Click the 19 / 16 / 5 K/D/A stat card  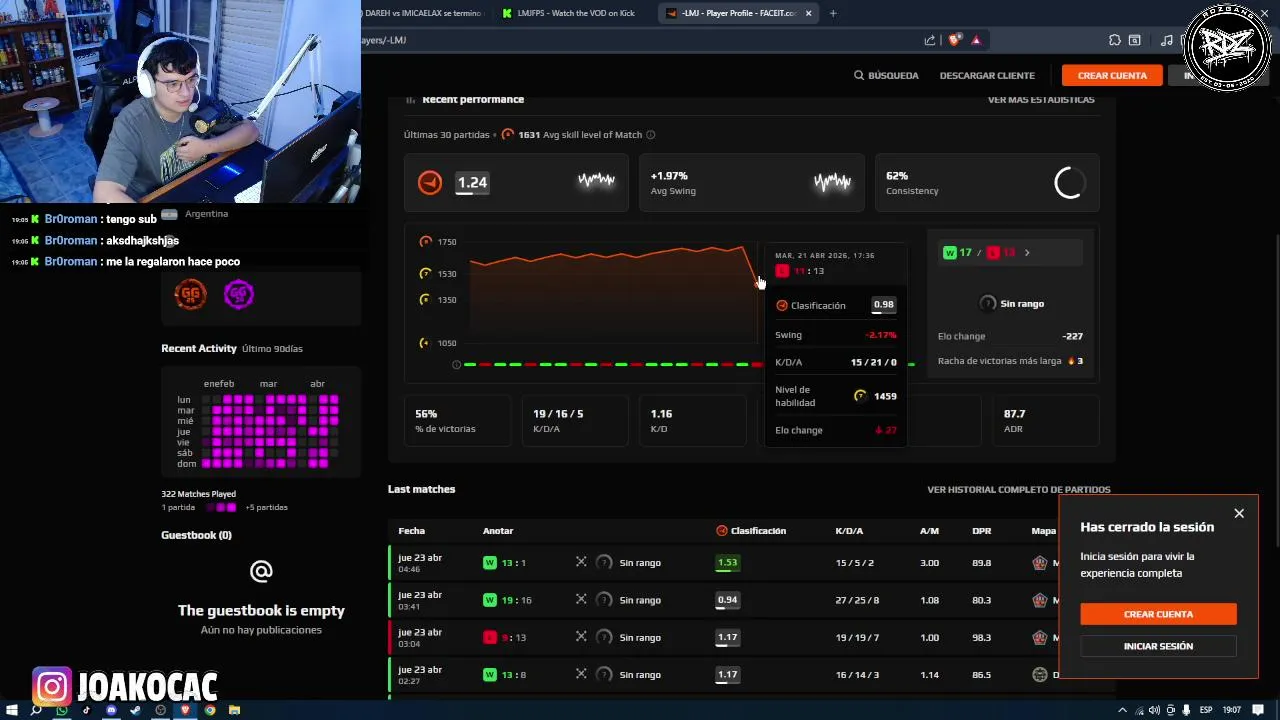click(x=575, y=420)
